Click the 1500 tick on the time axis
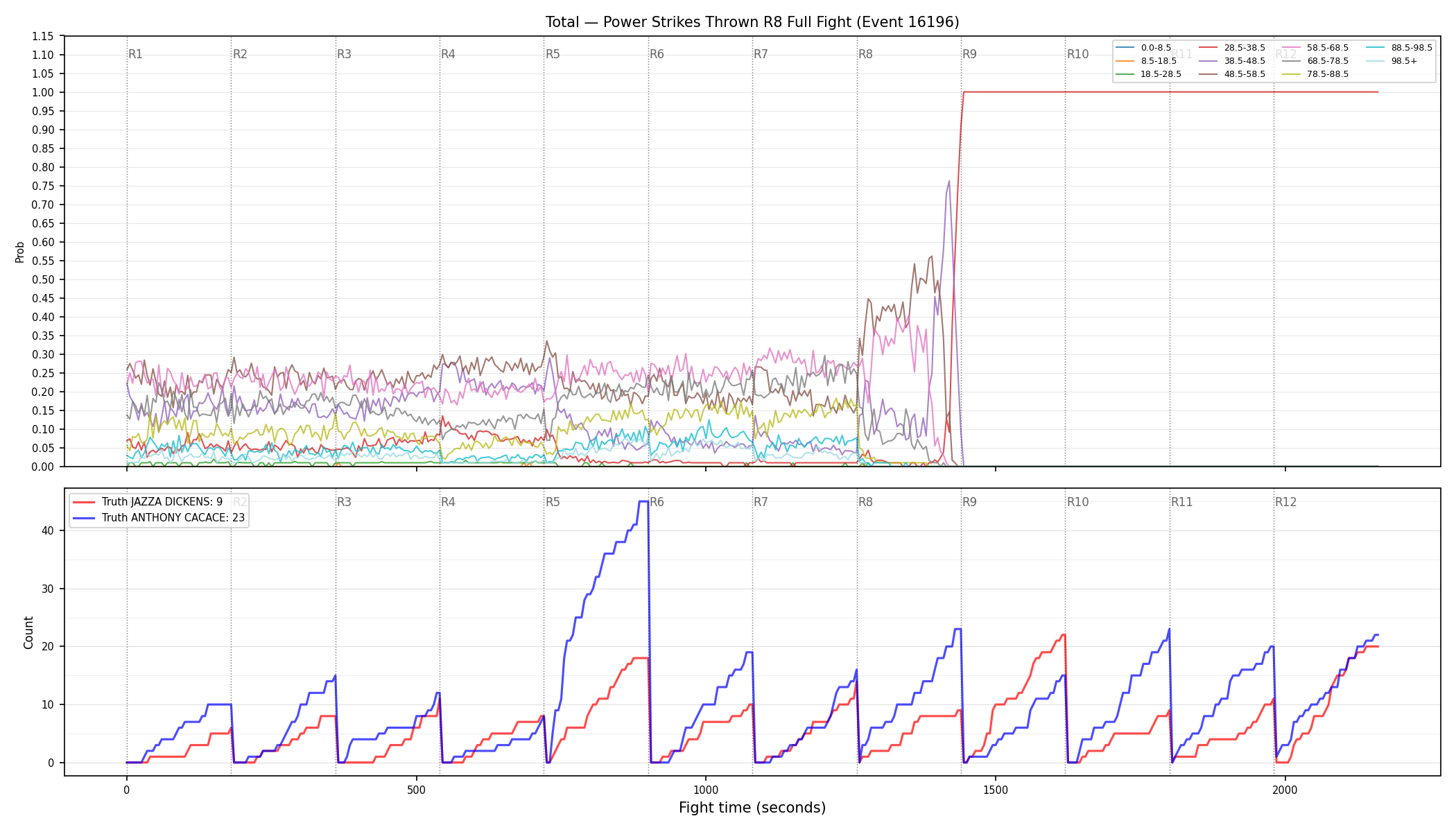1456x832 pixels. click(x=996, y=790)
